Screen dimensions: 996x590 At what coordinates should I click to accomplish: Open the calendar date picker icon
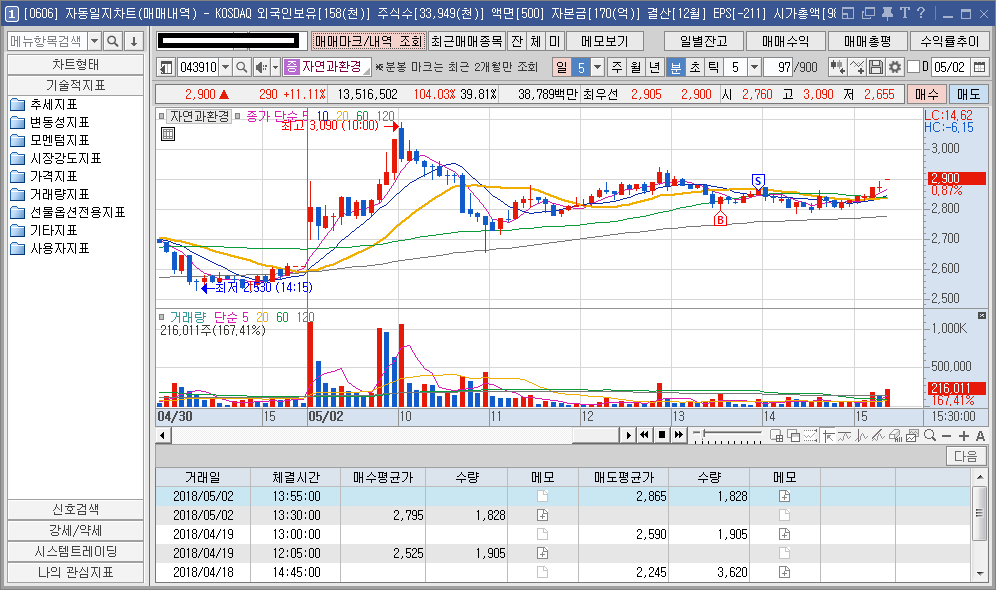click(x=979, y=67)
